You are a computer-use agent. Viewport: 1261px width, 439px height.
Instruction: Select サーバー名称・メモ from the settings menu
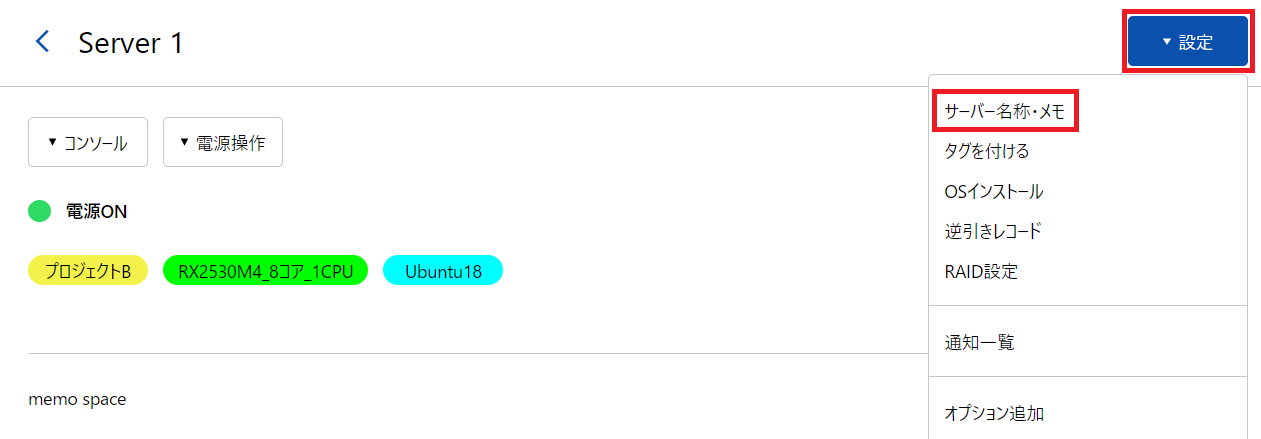[1004, 112]
